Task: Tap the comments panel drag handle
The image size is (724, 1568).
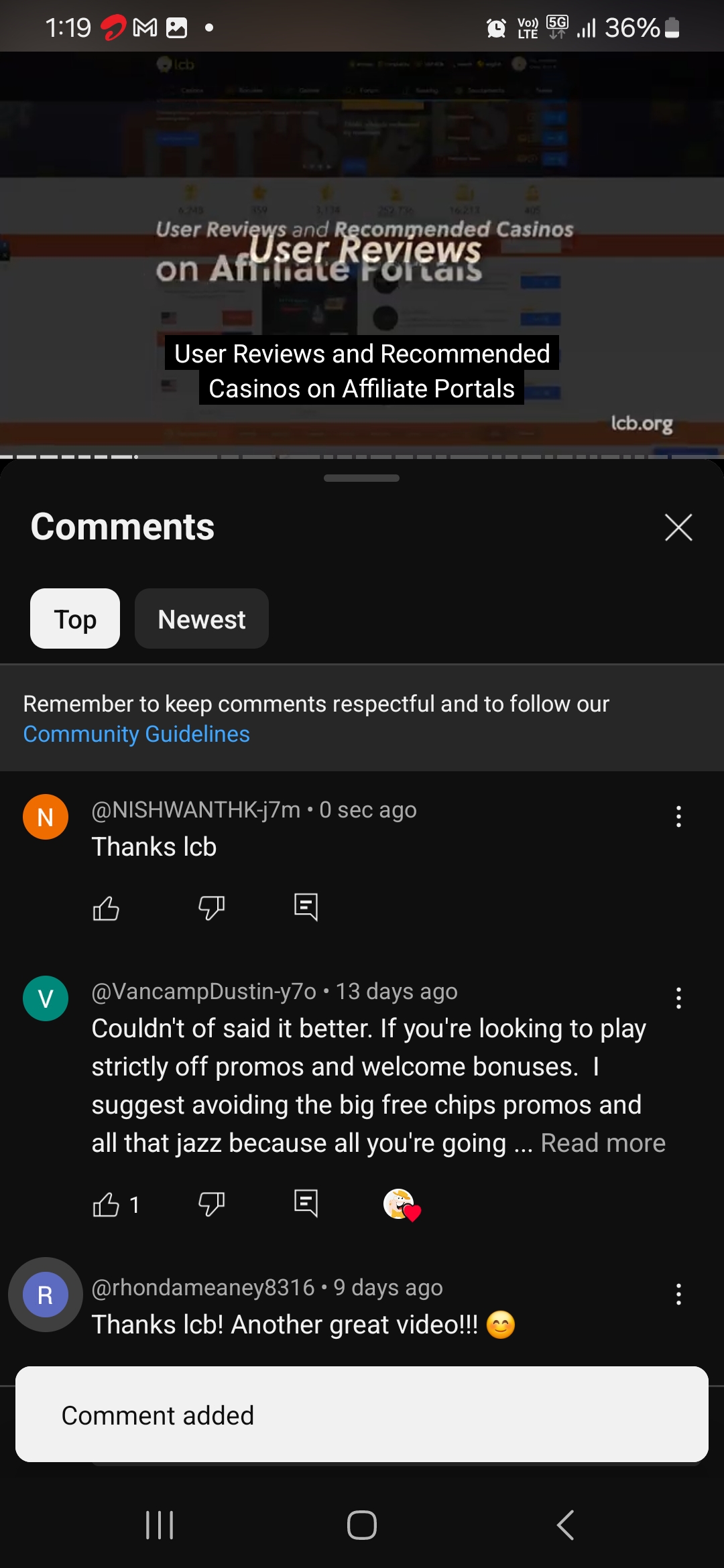Action: point(361,478)
